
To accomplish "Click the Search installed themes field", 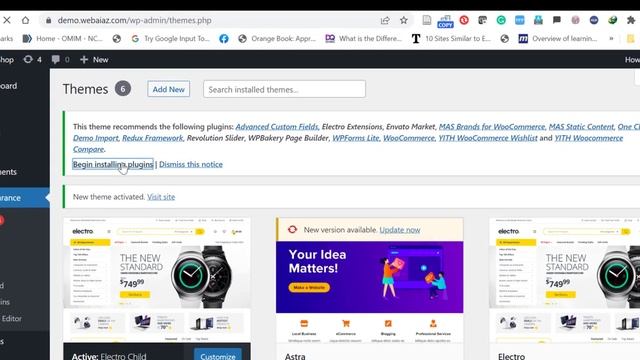I will [284, 89].
